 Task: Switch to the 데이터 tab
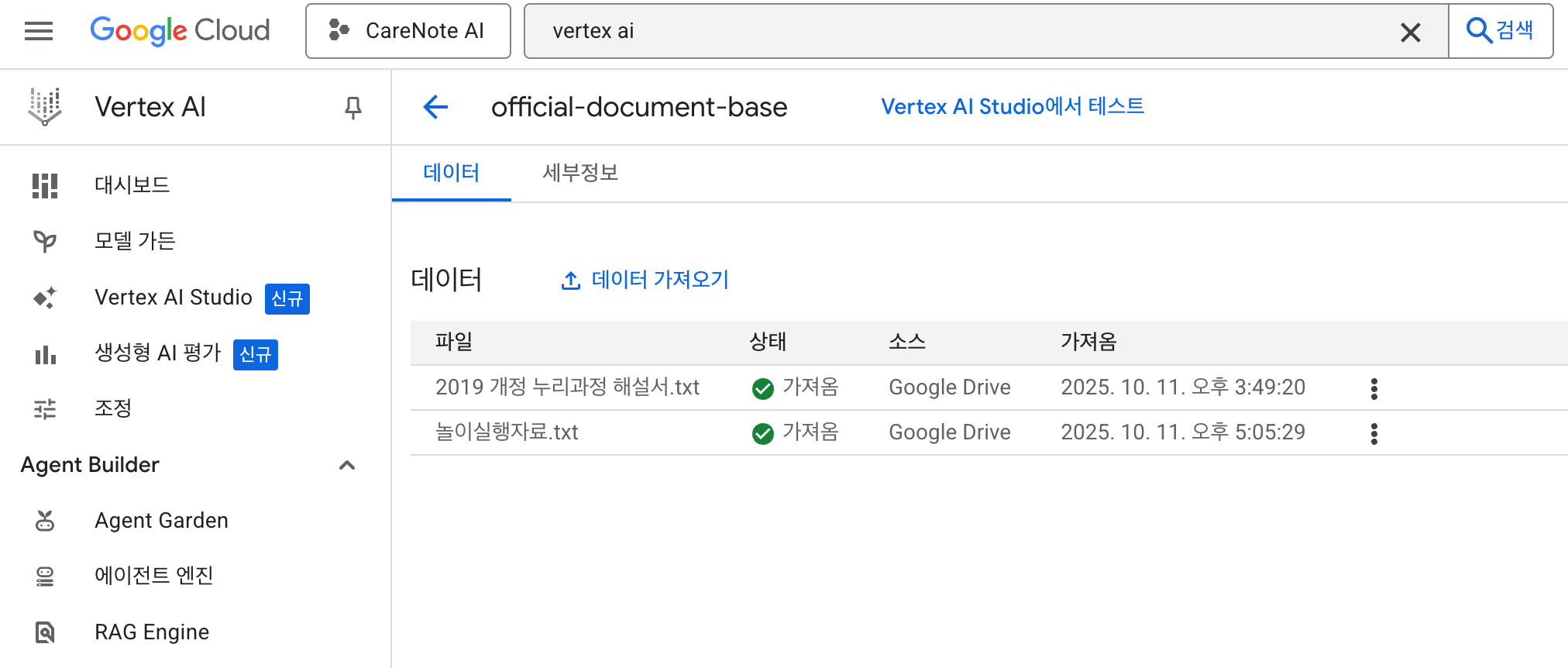452,173
